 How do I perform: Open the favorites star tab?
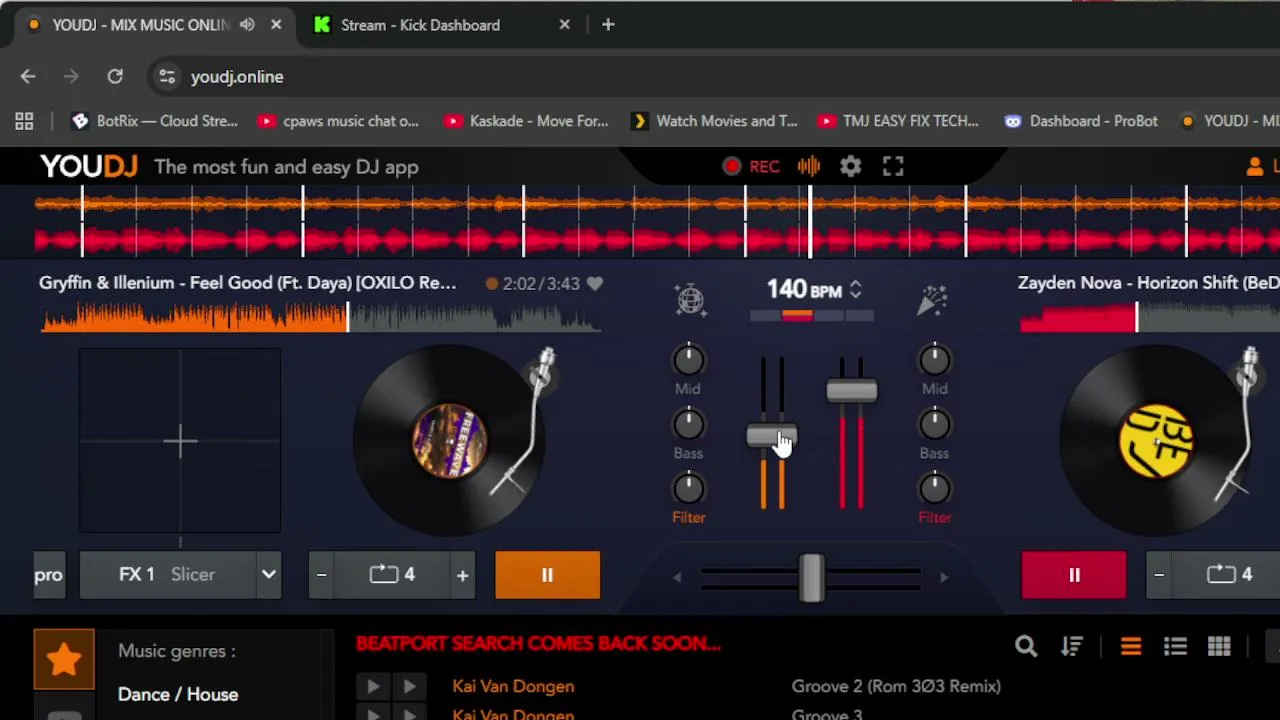click(64, 659)
